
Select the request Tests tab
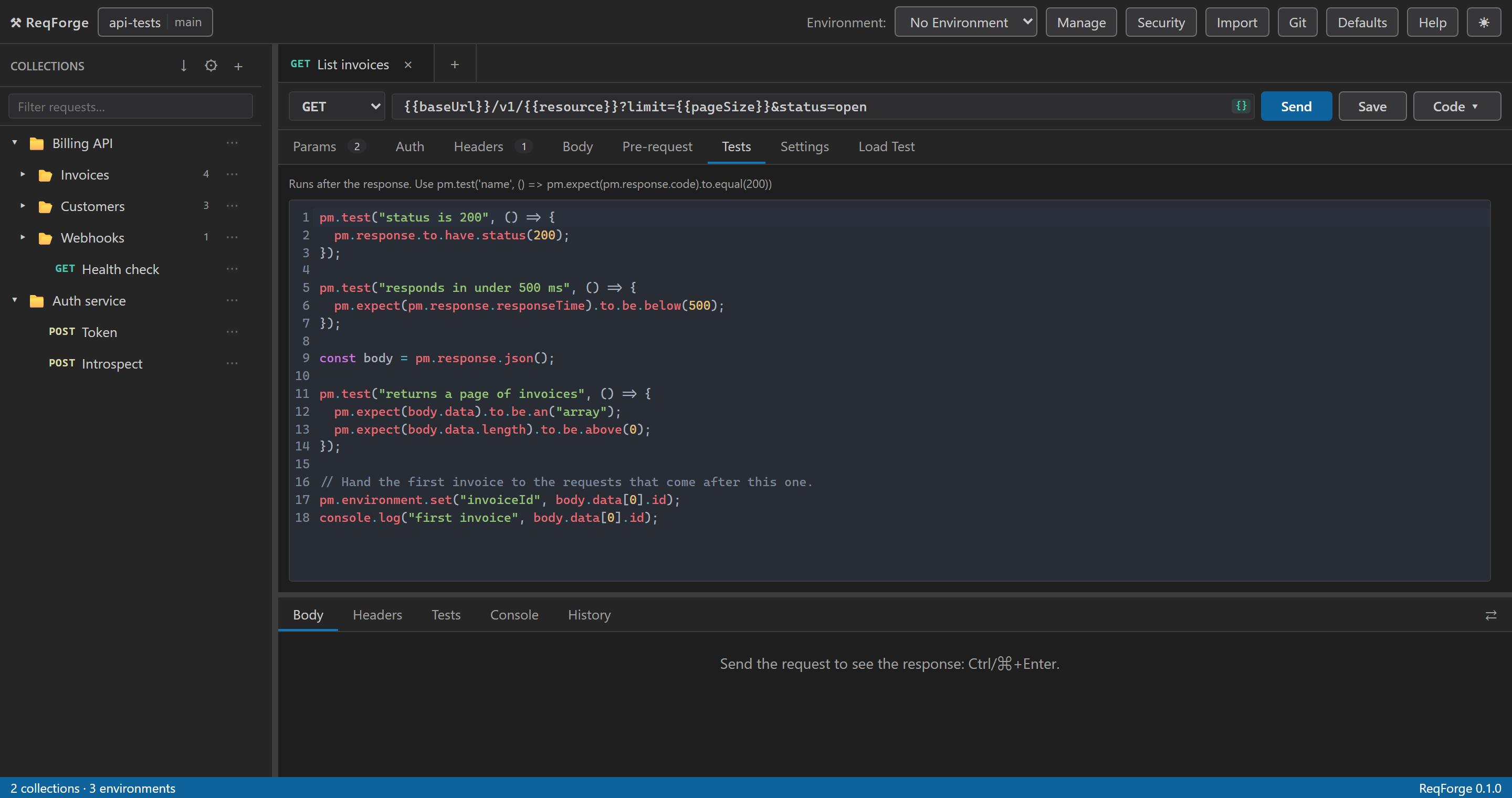pos(736,146)
